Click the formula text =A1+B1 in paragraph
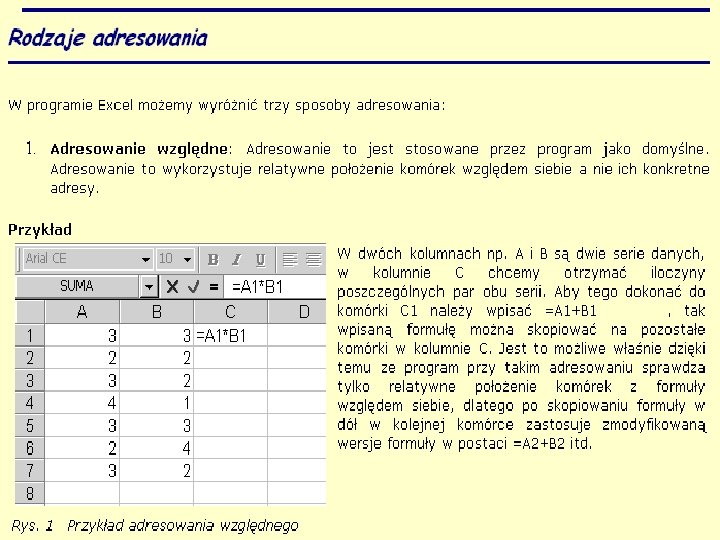The image size is (720, 540). click(x=571, y=311)
